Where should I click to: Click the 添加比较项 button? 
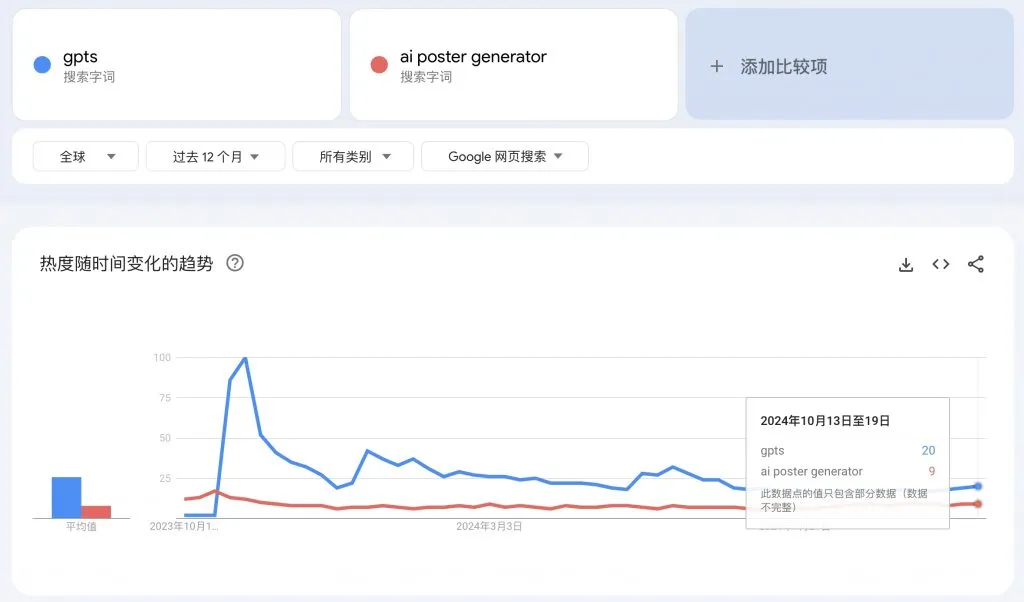click(x=850, y=65)
